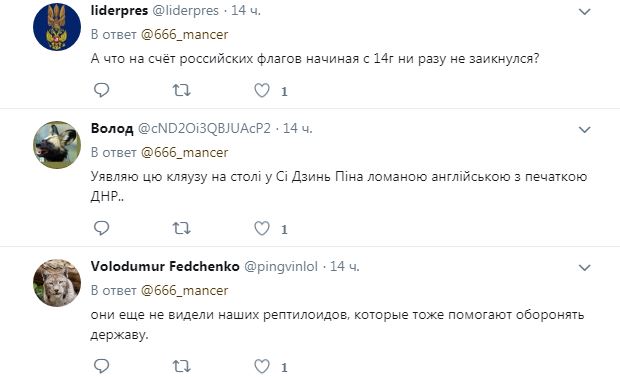Open the @liderpres handle link
Viewport: 620px width, 377px height.
(185, 11)
